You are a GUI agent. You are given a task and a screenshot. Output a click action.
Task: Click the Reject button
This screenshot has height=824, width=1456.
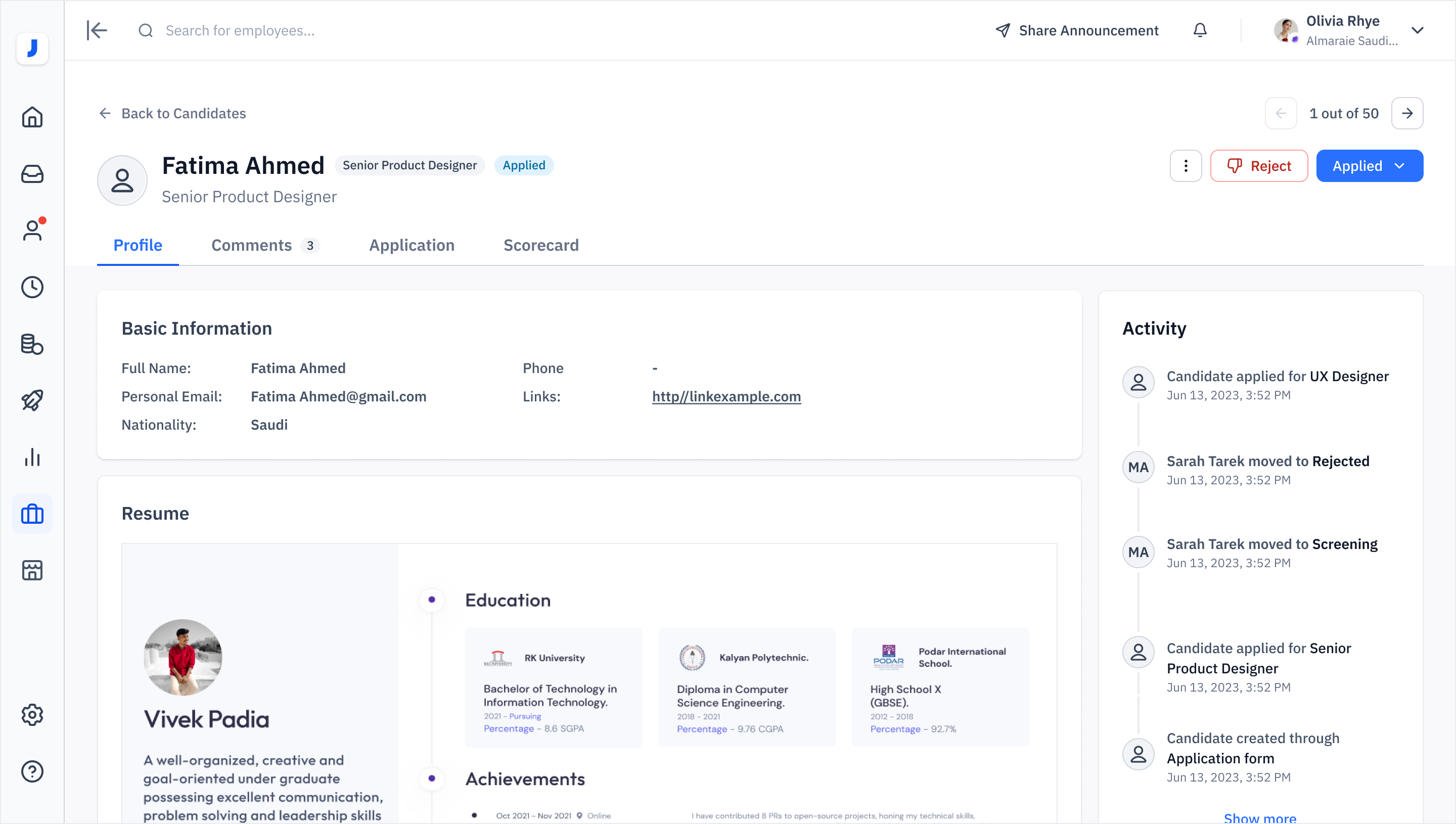[1258, 166]
